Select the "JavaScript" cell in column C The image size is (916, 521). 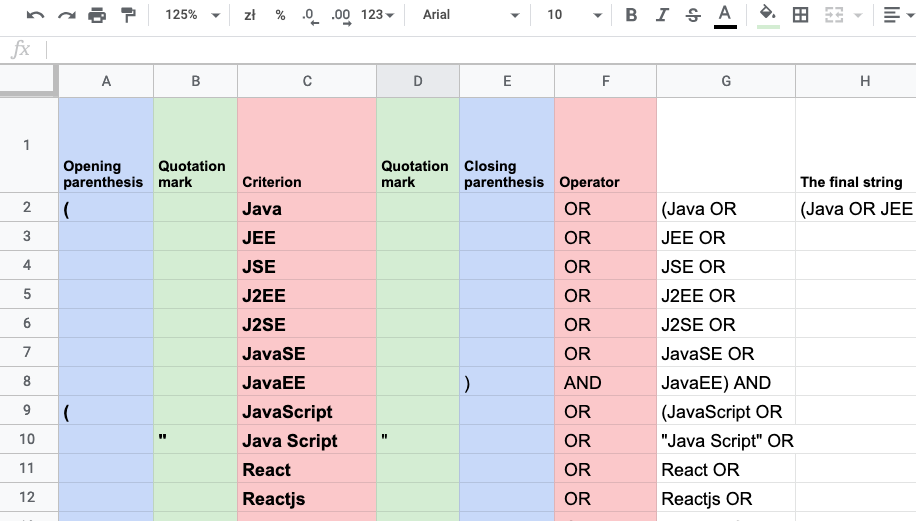pos(307,410)
